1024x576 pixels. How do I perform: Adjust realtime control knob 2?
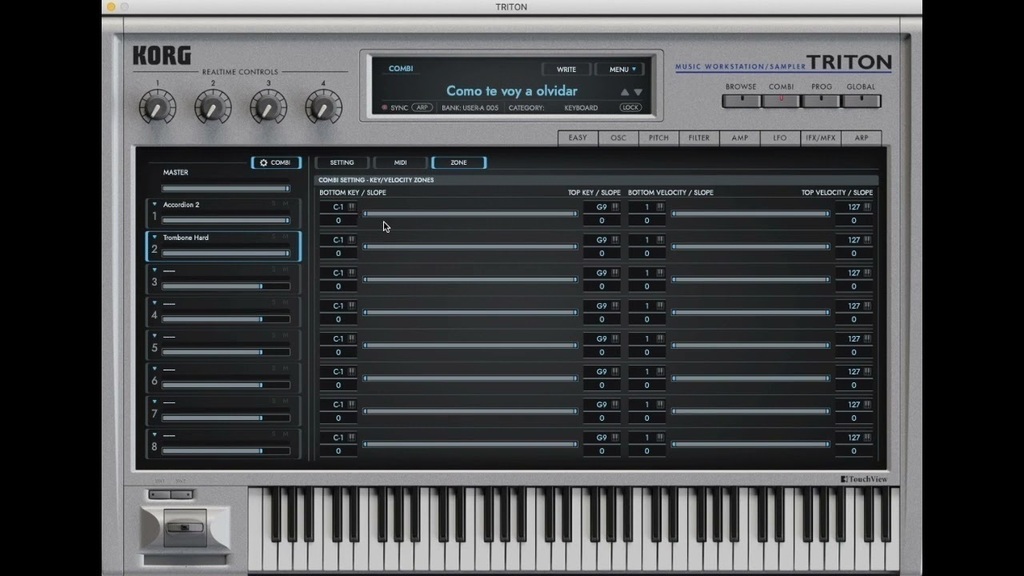213,107
